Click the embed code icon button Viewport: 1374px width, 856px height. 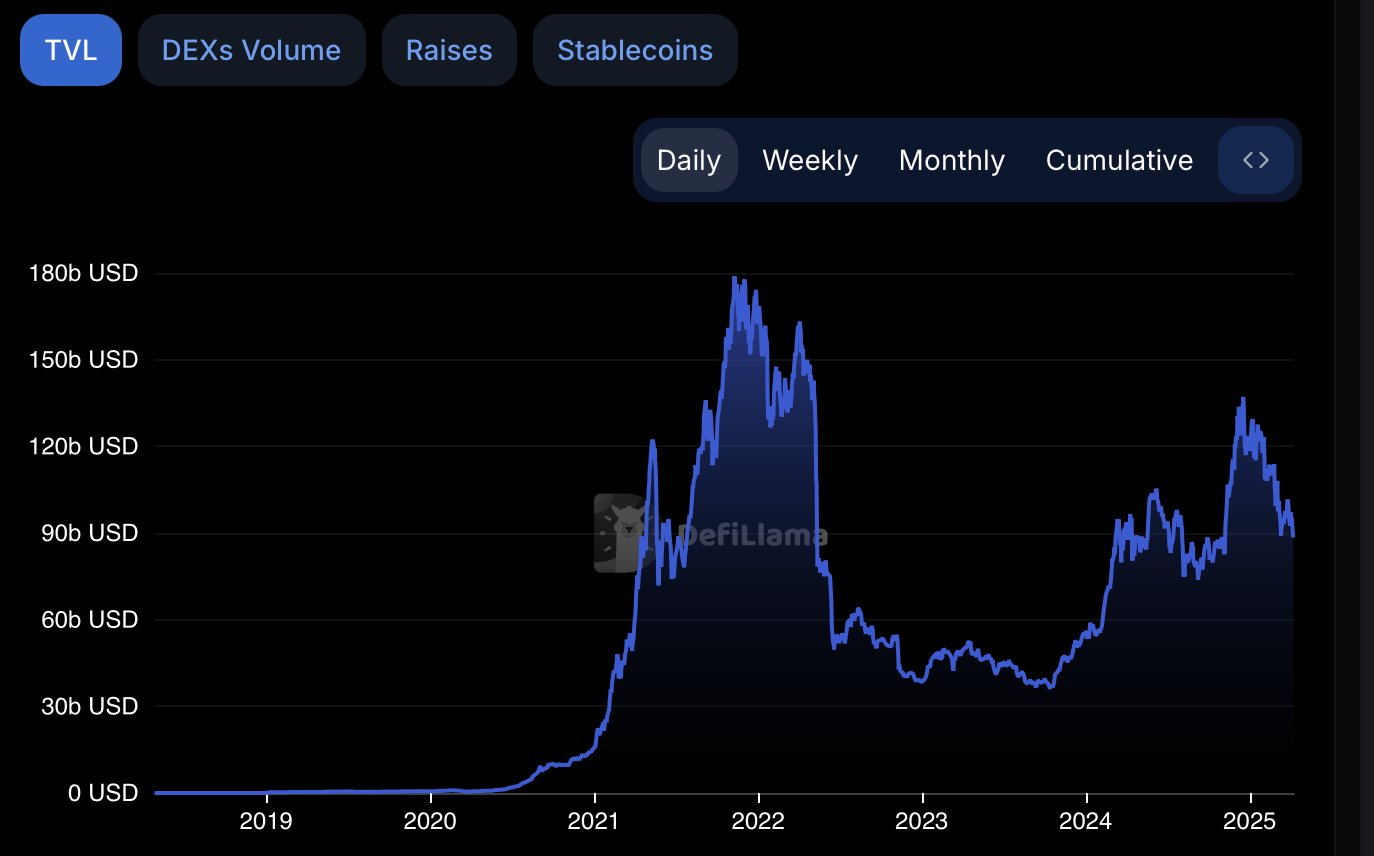(x=1255, y=160)
